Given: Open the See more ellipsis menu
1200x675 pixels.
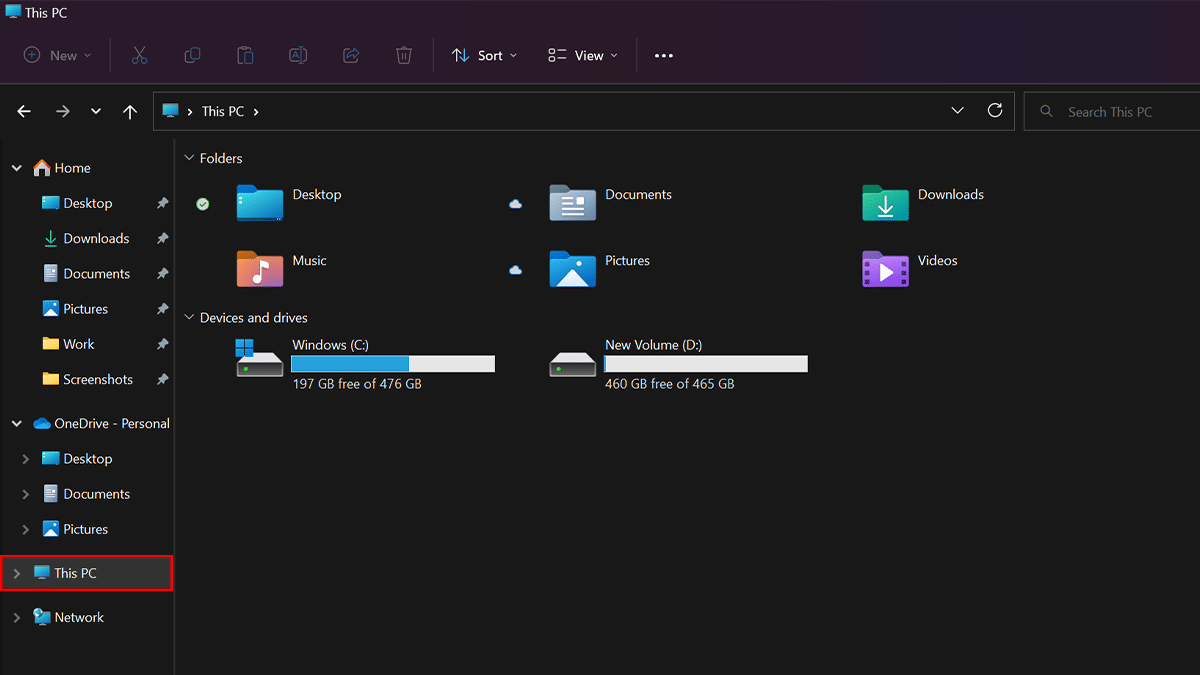Looking at the screenshot, I should pyautogui.click(x=664, y=56).
